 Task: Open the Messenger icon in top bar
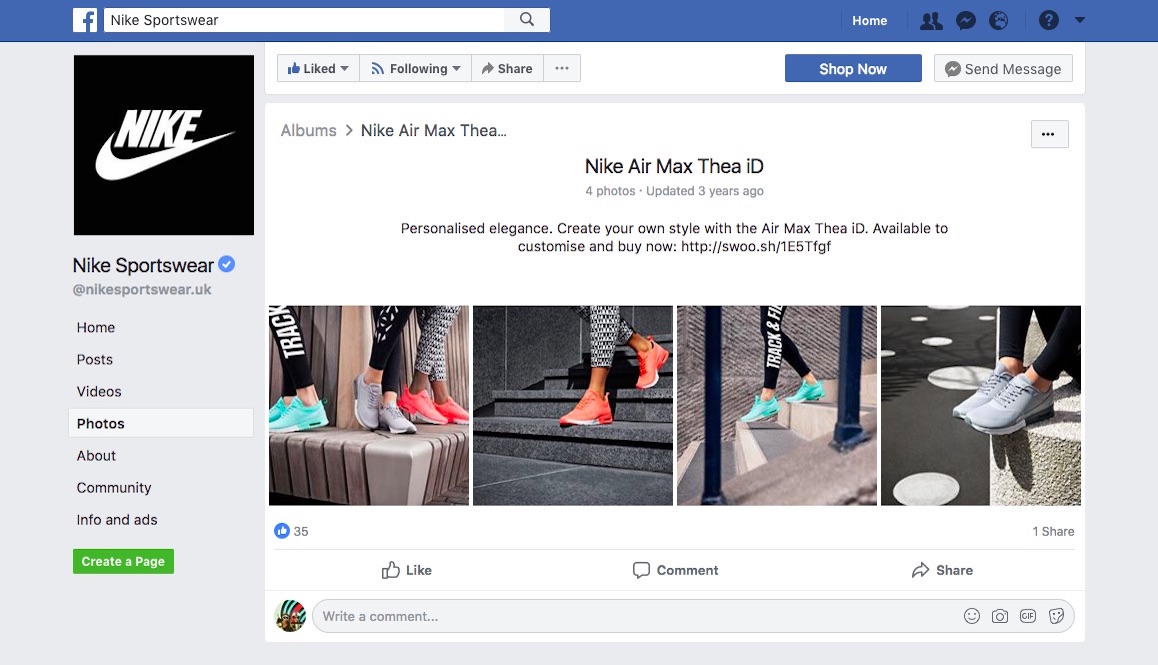[x=965, y=21]
